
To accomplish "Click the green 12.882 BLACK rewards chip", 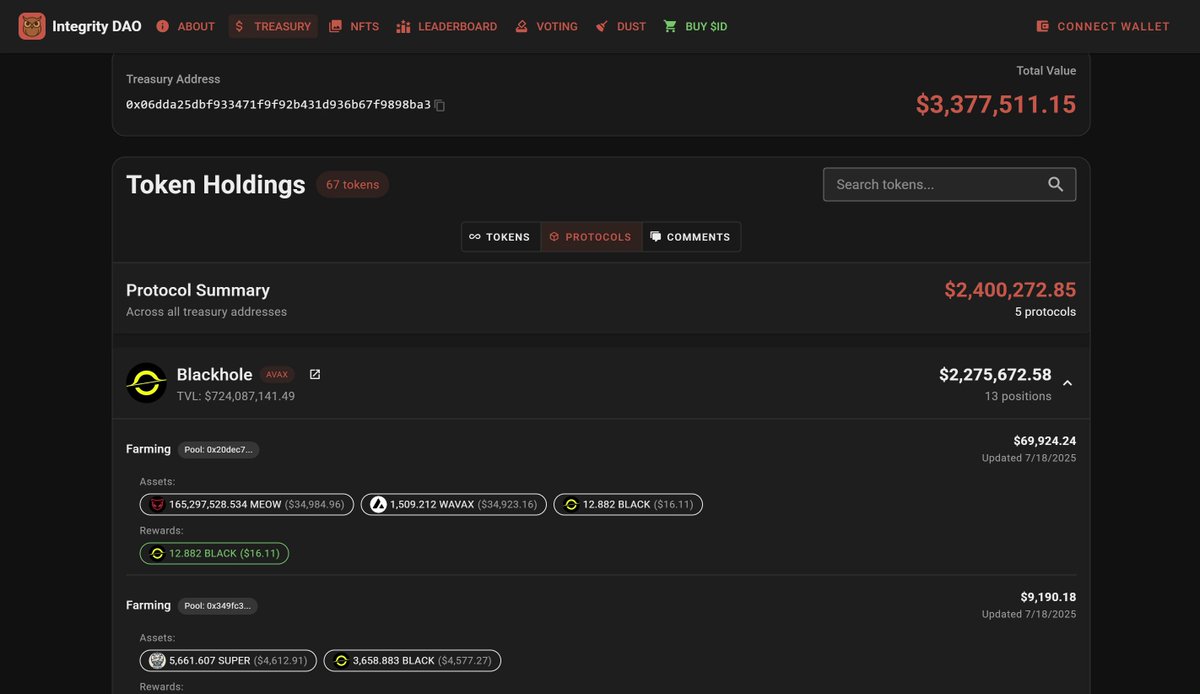I will tap(214, 553).
